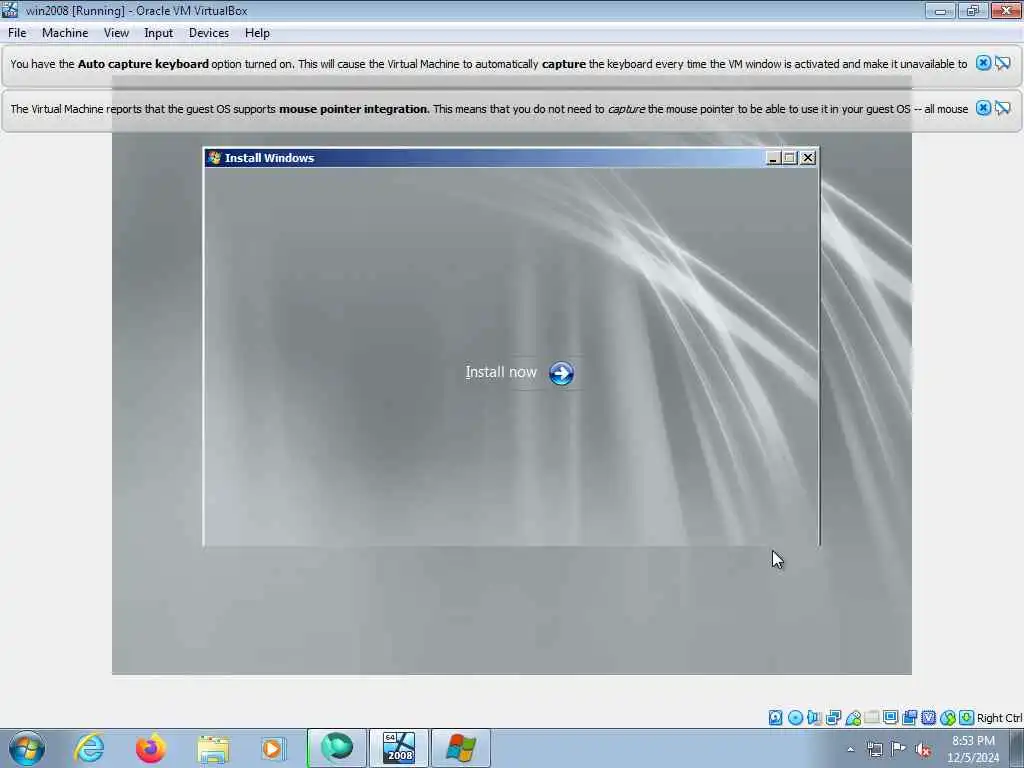Click the optical disk status icon
This screenshot has width=1024, height=768.
(x=795, y=718)
